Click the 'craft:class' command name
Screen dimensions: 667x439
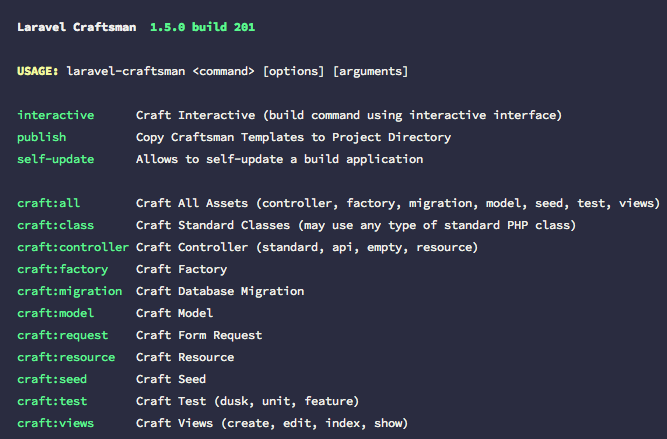click(56, 225)
